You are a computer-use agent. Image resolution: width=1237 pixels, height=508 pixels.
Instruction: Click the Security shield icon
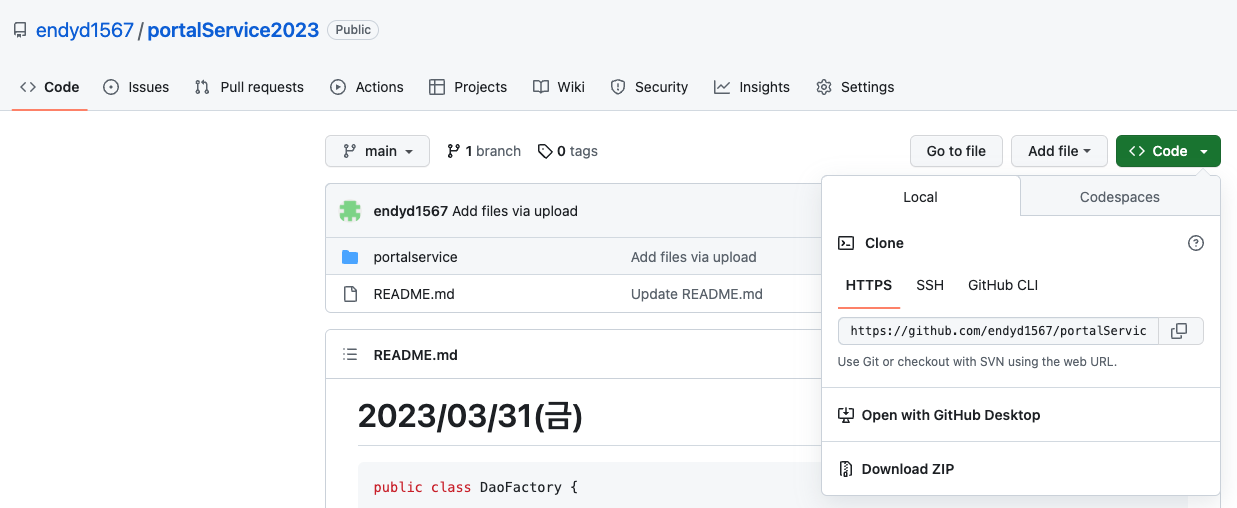pyautogui.click(x=618, y=87)
